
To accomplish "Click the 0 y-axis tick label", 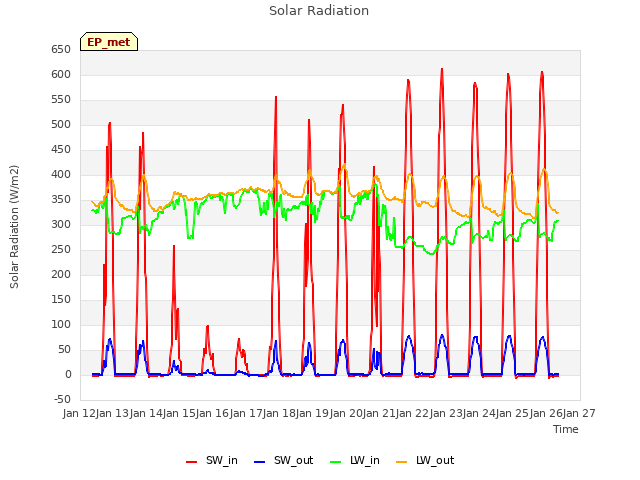I will 68,375.
